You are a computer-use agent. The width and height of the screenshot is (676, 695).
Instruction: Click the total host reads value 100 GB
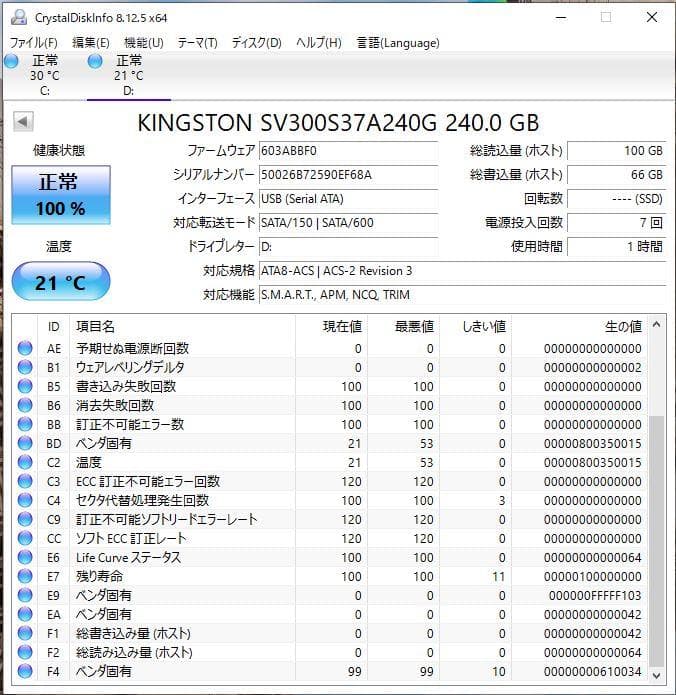pyautogui.click(x=616, y=151)
